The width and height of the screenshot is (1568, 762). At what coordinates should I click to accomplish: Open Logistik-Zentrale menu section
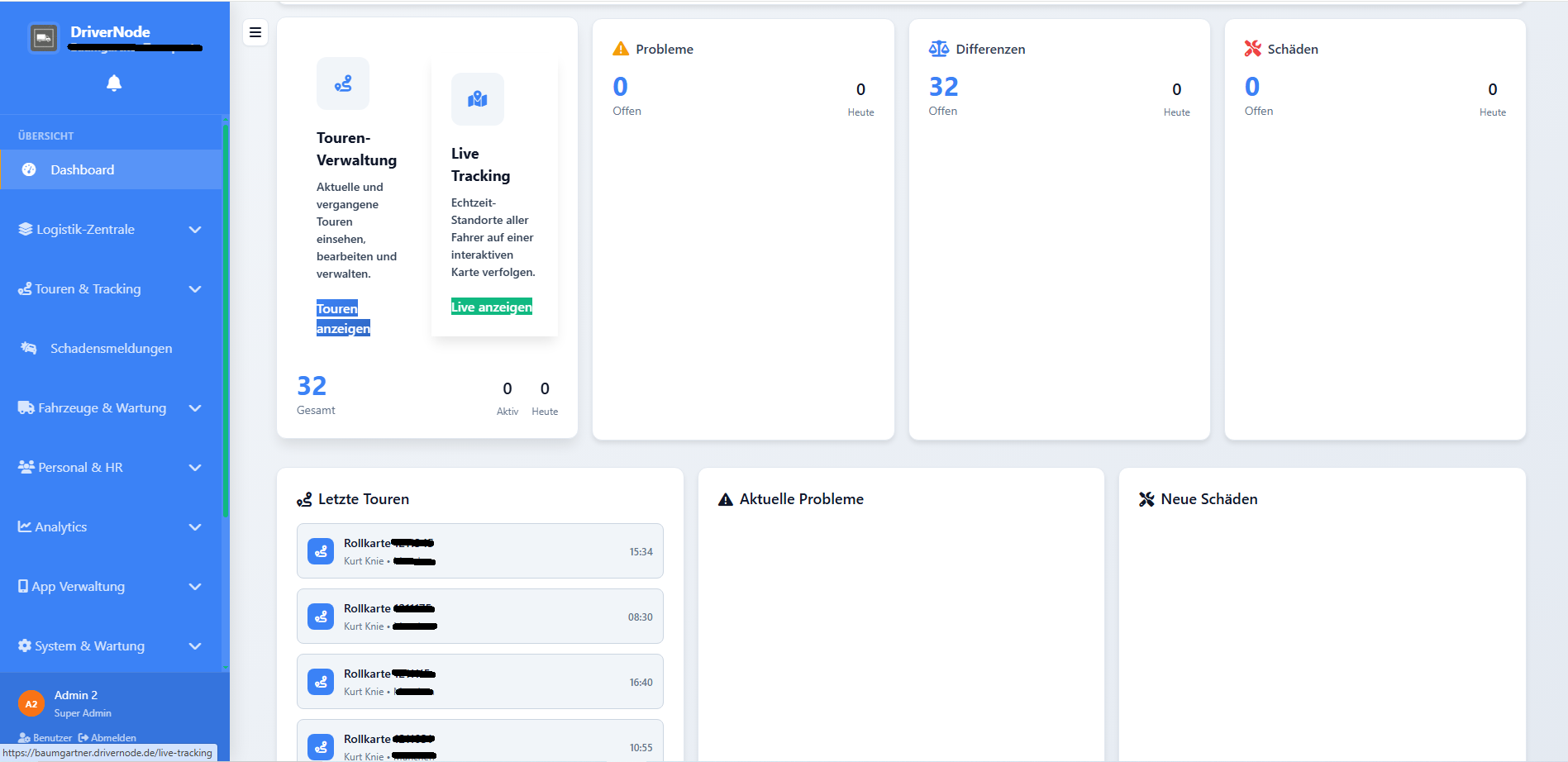click(111, 229)
